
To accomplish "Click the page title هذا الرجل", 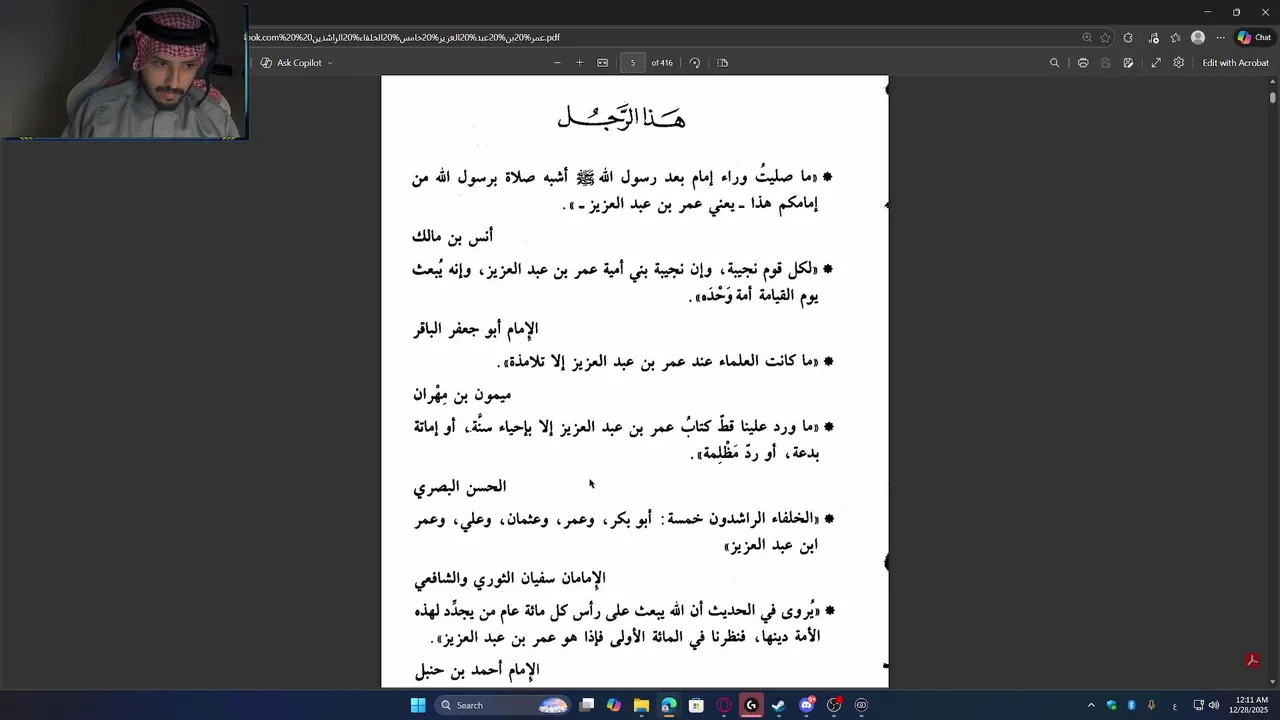I will [x=621, y=117].
